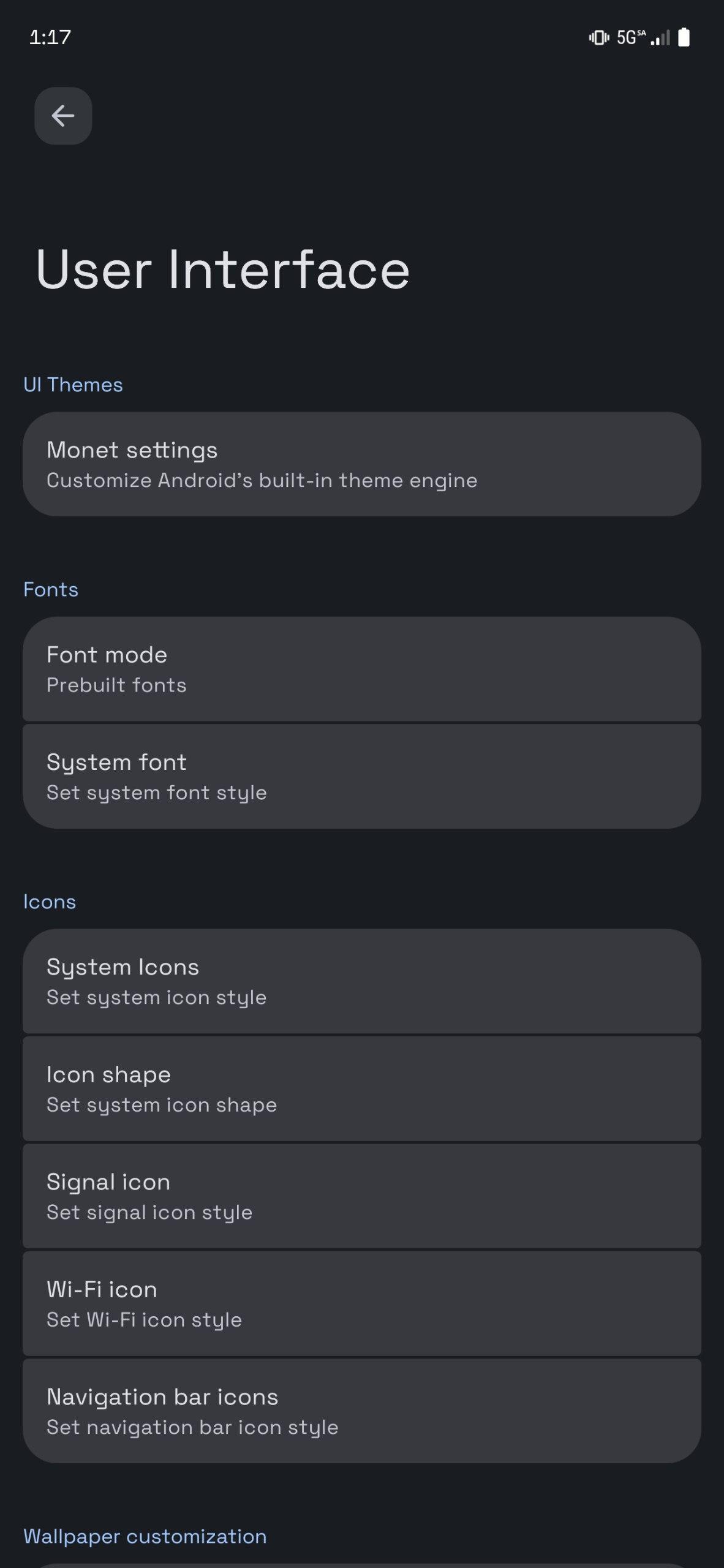Tap the cellular signal strength bars
Image resolution: width=724 pixels, height=1568 pixels.
pos(660,38)
